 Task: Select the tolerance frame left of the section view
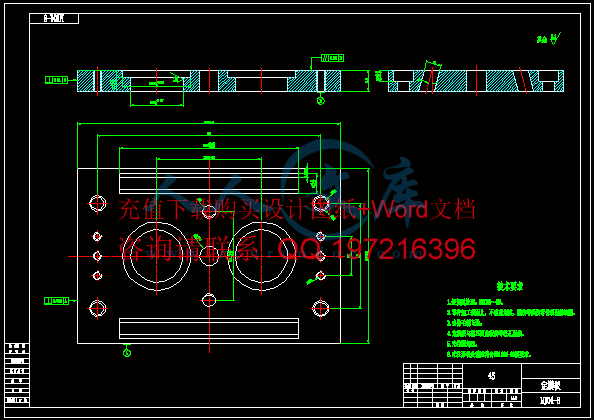pos(56,80)
